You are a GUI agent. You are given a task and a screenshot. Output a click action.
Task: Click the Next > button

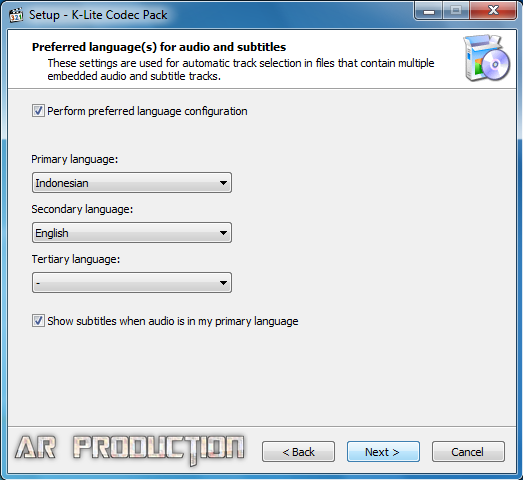(x=383, y=452)
